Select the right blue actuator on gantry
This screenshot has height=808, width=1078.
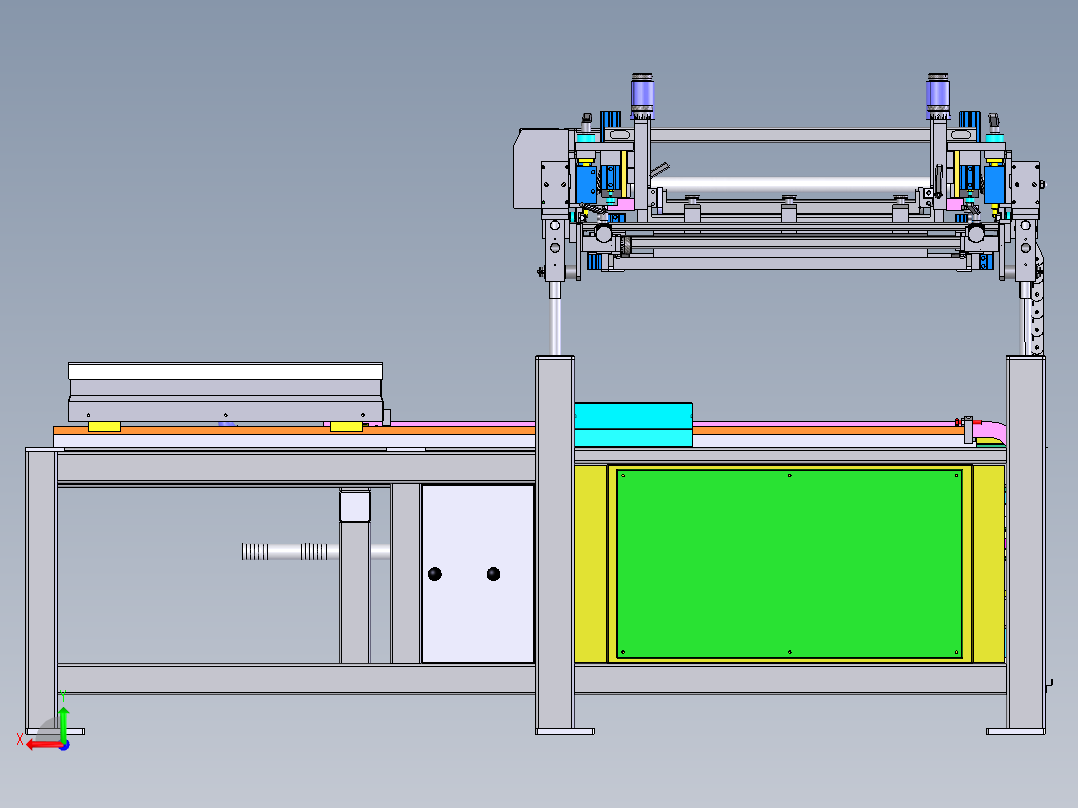tap(994, 184)
